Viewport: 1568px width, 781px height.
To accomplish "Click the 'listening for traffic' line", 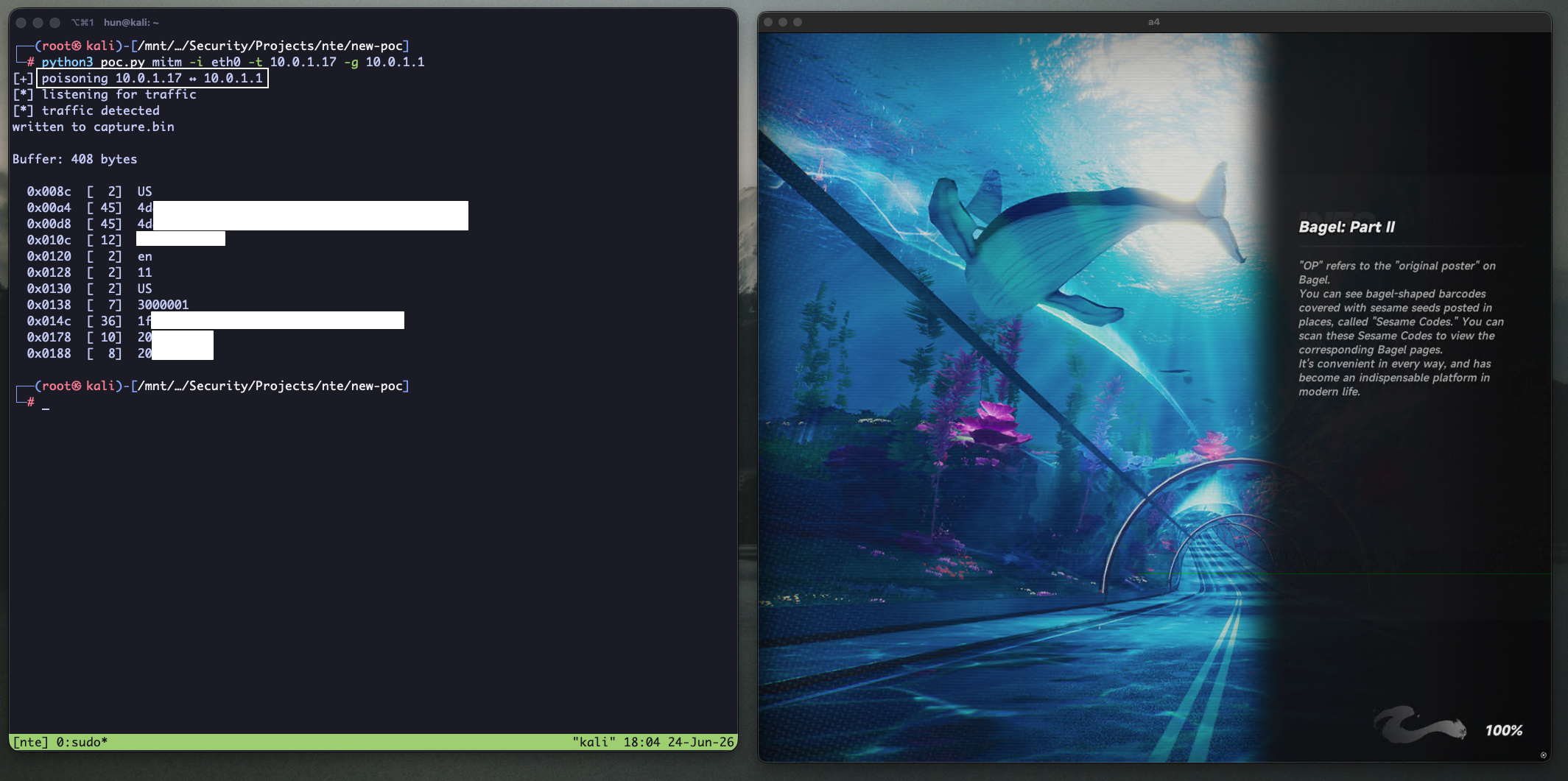I will 105,94.
